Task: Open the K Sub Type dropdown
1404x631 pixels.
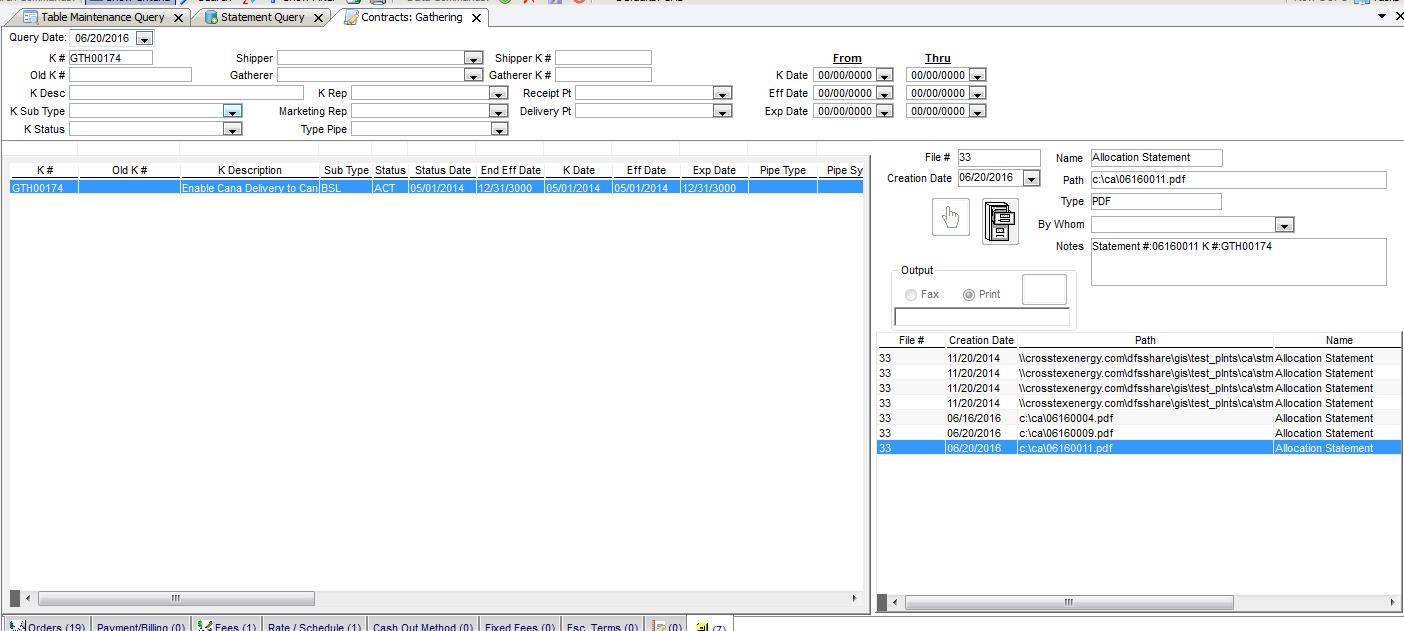Action: point(232,112)
